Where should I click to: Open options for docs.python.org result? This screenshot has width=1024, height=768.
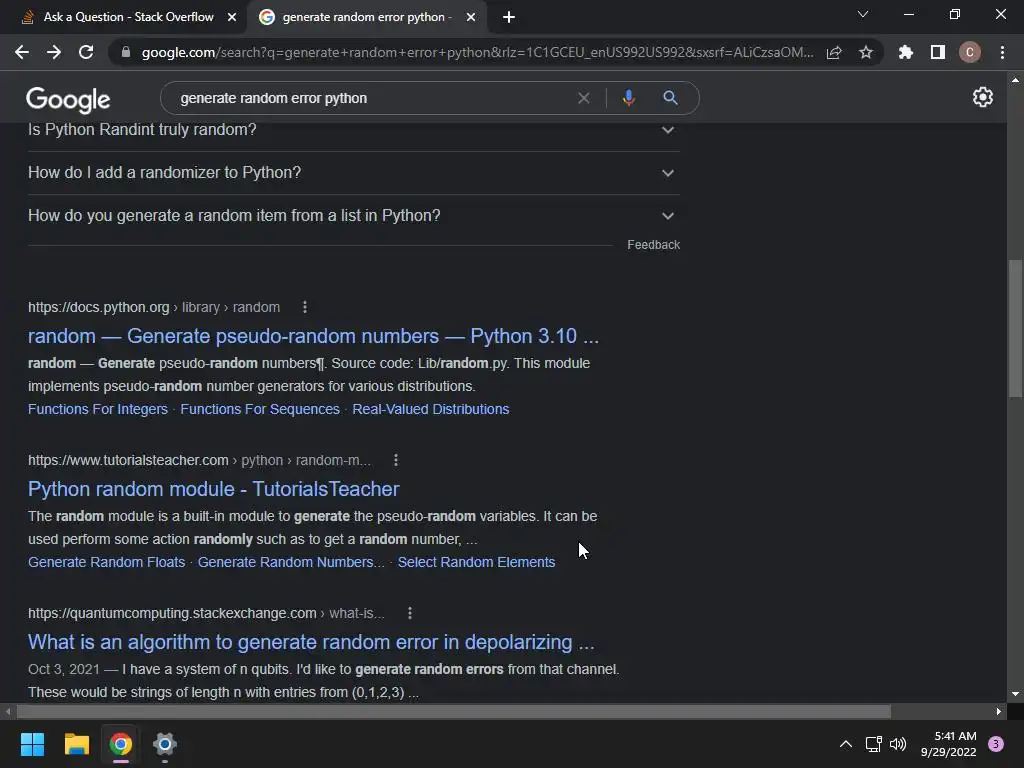(x=304, y=307)
